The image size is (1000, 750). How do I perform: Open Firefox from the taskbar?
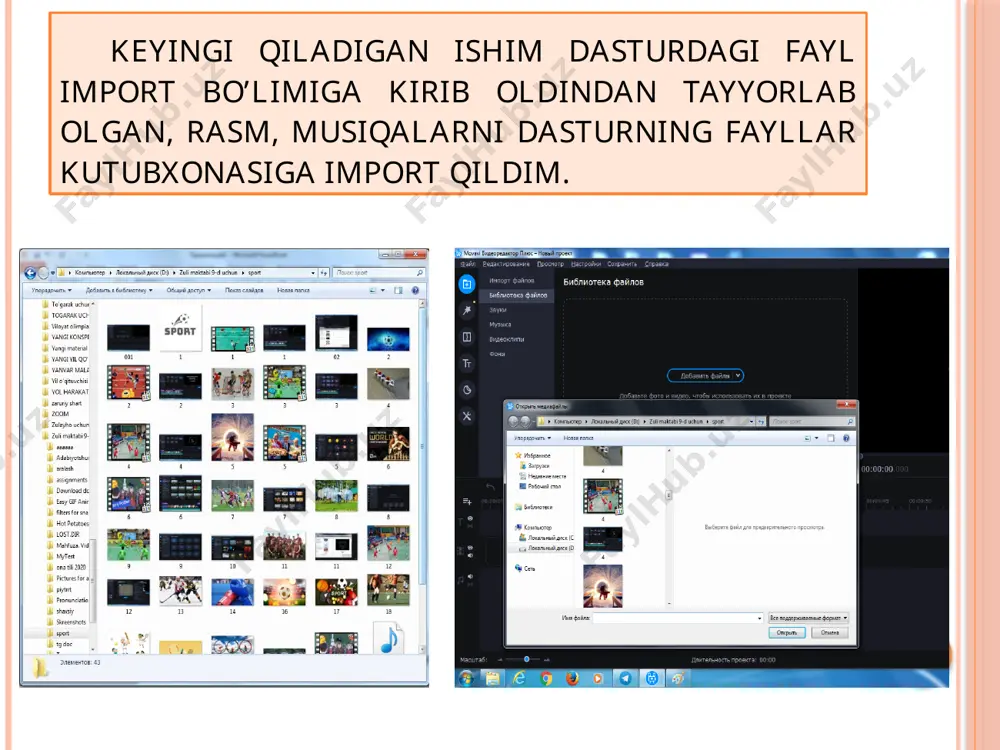pos(572,678)
